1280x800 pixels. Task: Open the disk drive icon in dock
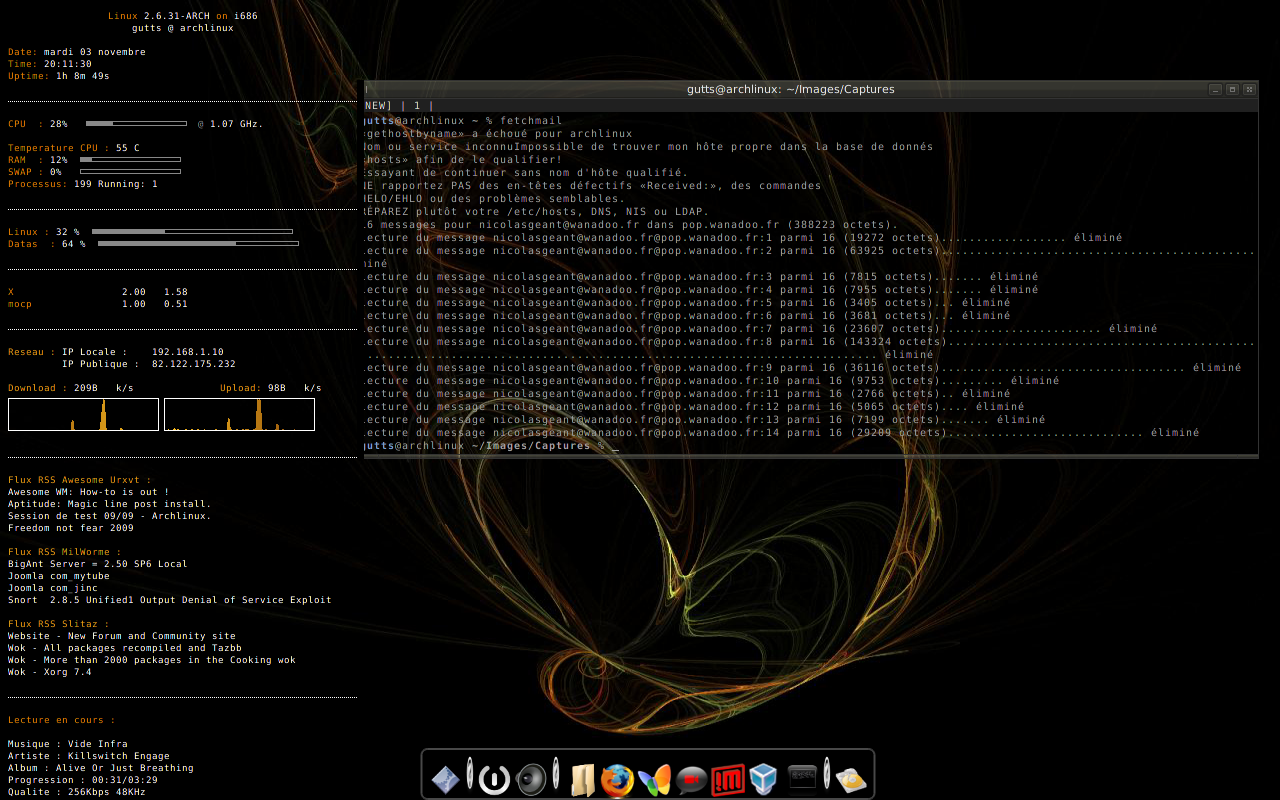pos(850,779)
